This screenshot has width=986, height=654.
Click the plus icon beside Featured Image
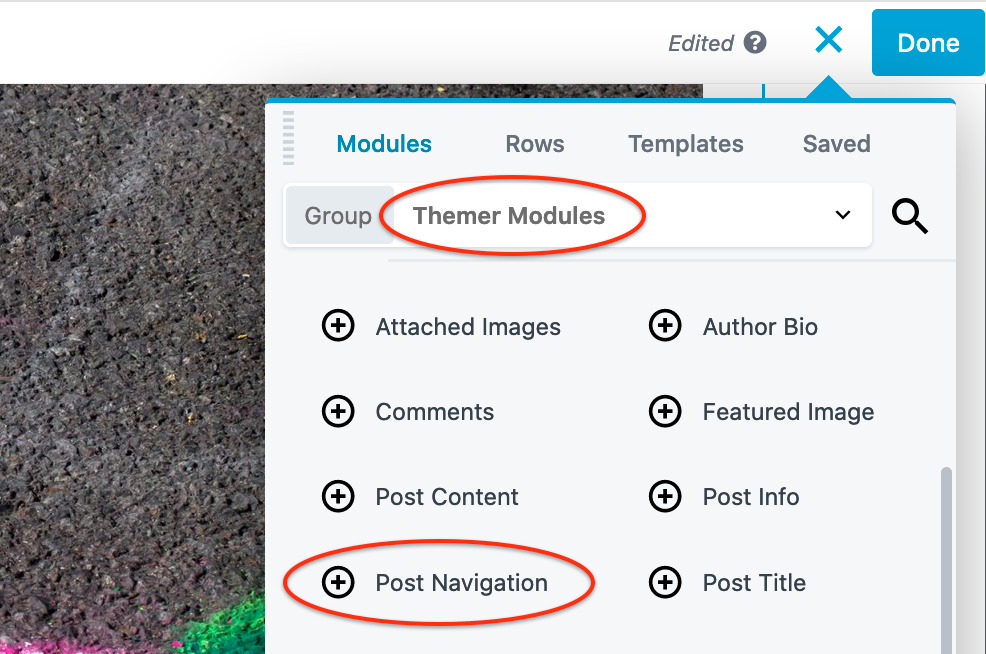(x=665, y=411)
